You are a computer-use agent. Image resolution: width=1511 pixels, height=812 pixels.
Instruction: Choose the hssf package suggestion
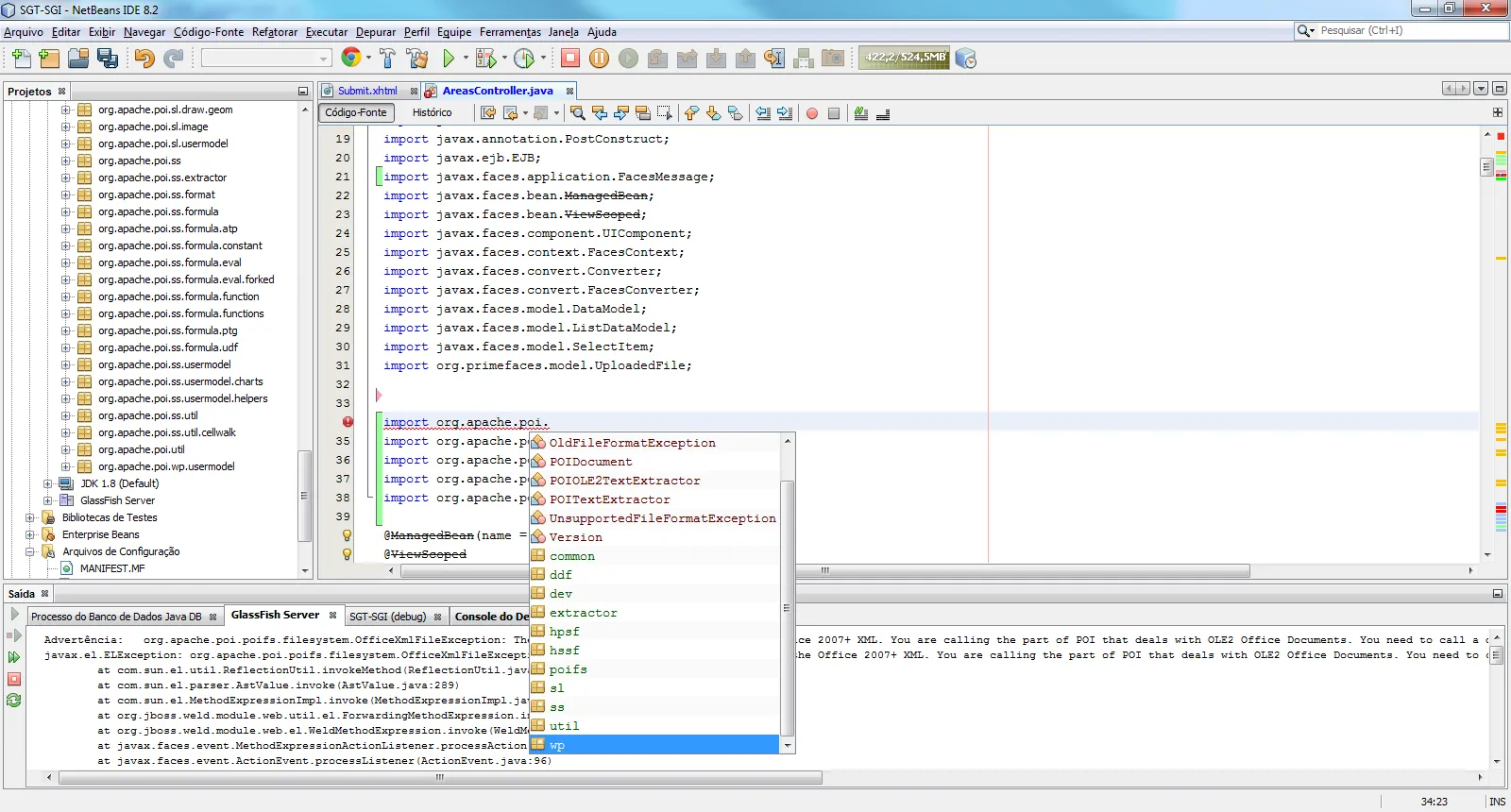pos(564,651)
